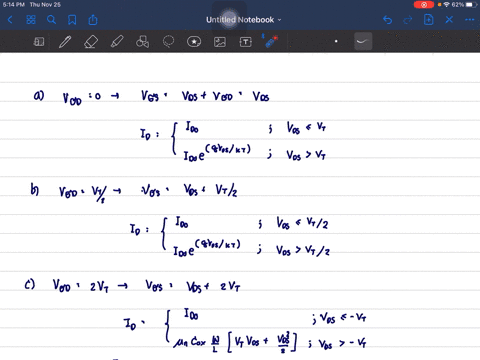Image resolution: width=480 pixels, height=360 pixels.
Task: Toggle the zoom window writing tool
Action: pos(39,42)
